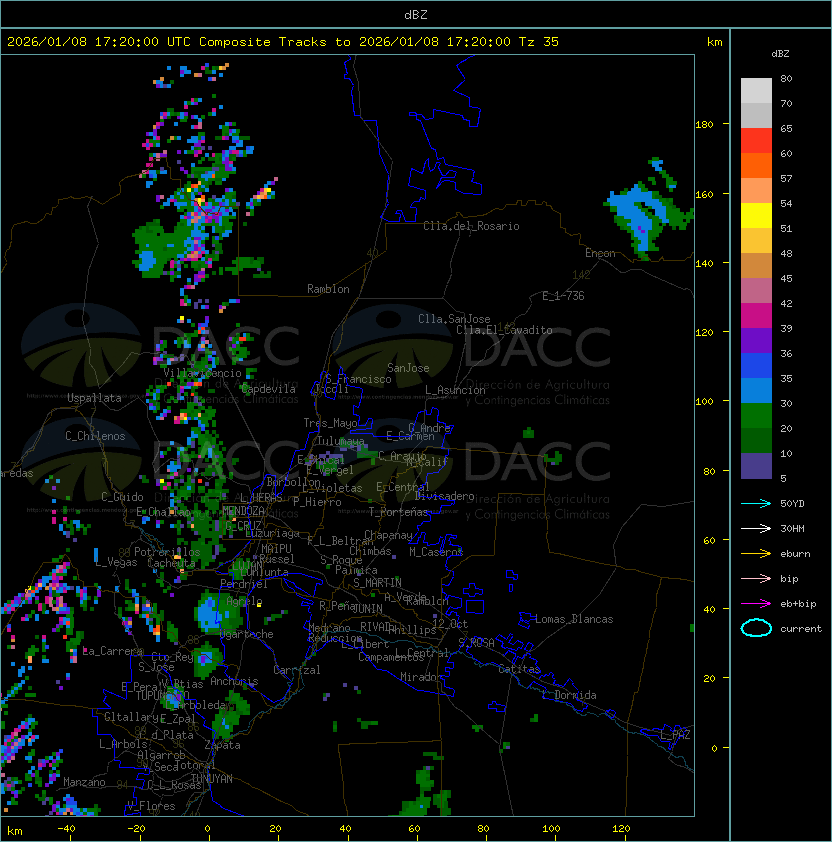The height and width of the screenshot is (842, 832).
Task: Click the 'Ramblon' label near the map center top
Action: click(x=328, y=289)
